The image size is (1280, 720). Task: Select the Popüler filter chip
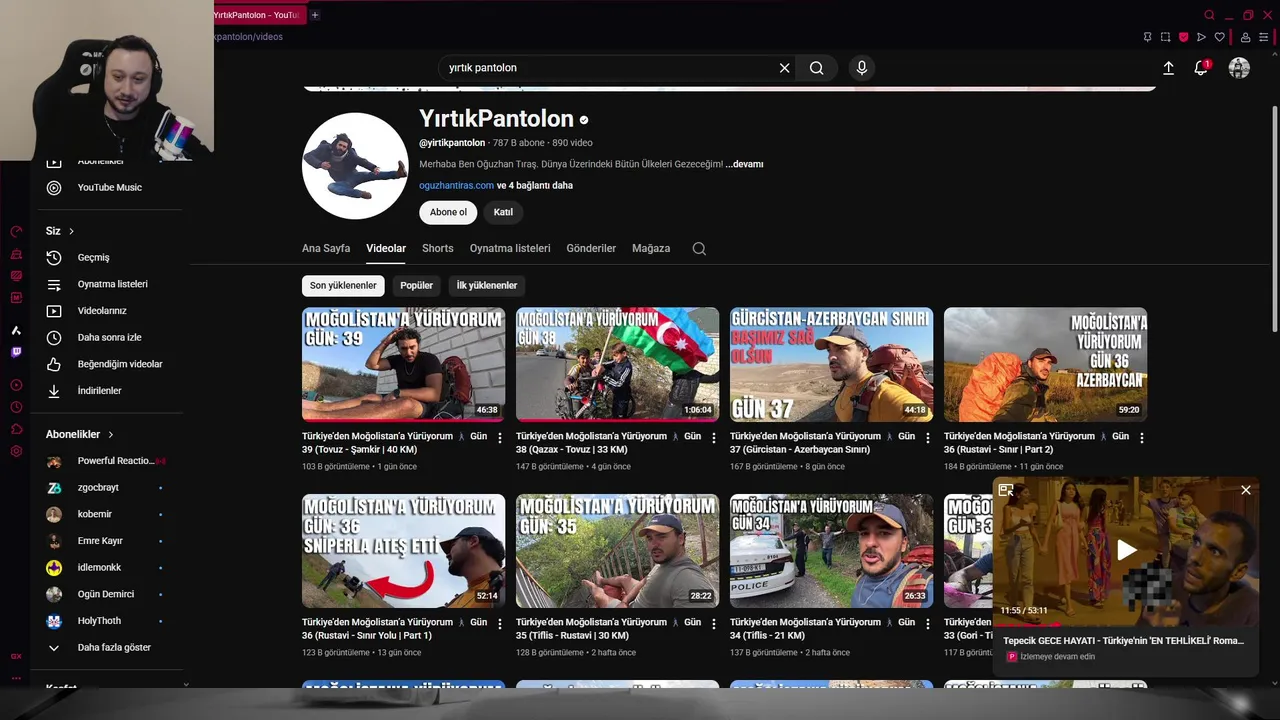[416, 285]
